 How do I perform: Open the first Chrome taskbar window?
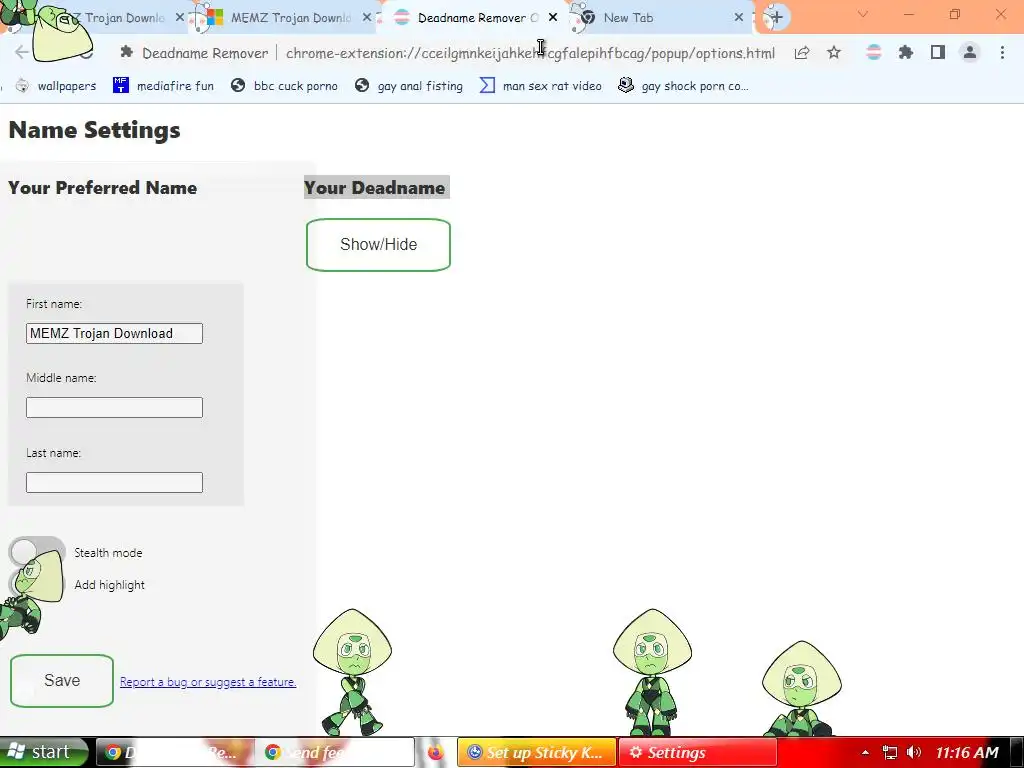click(175, 752)
